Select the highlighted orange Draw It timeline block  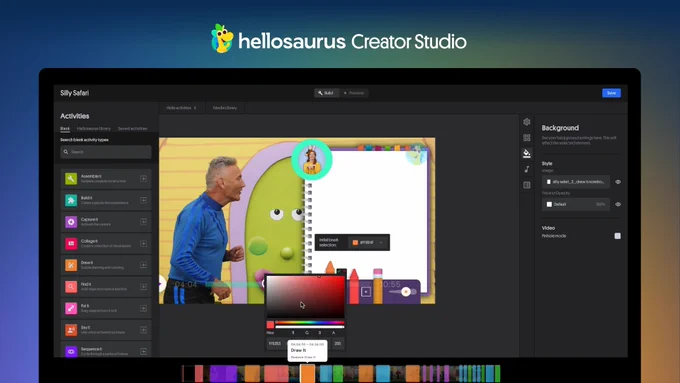307,373
